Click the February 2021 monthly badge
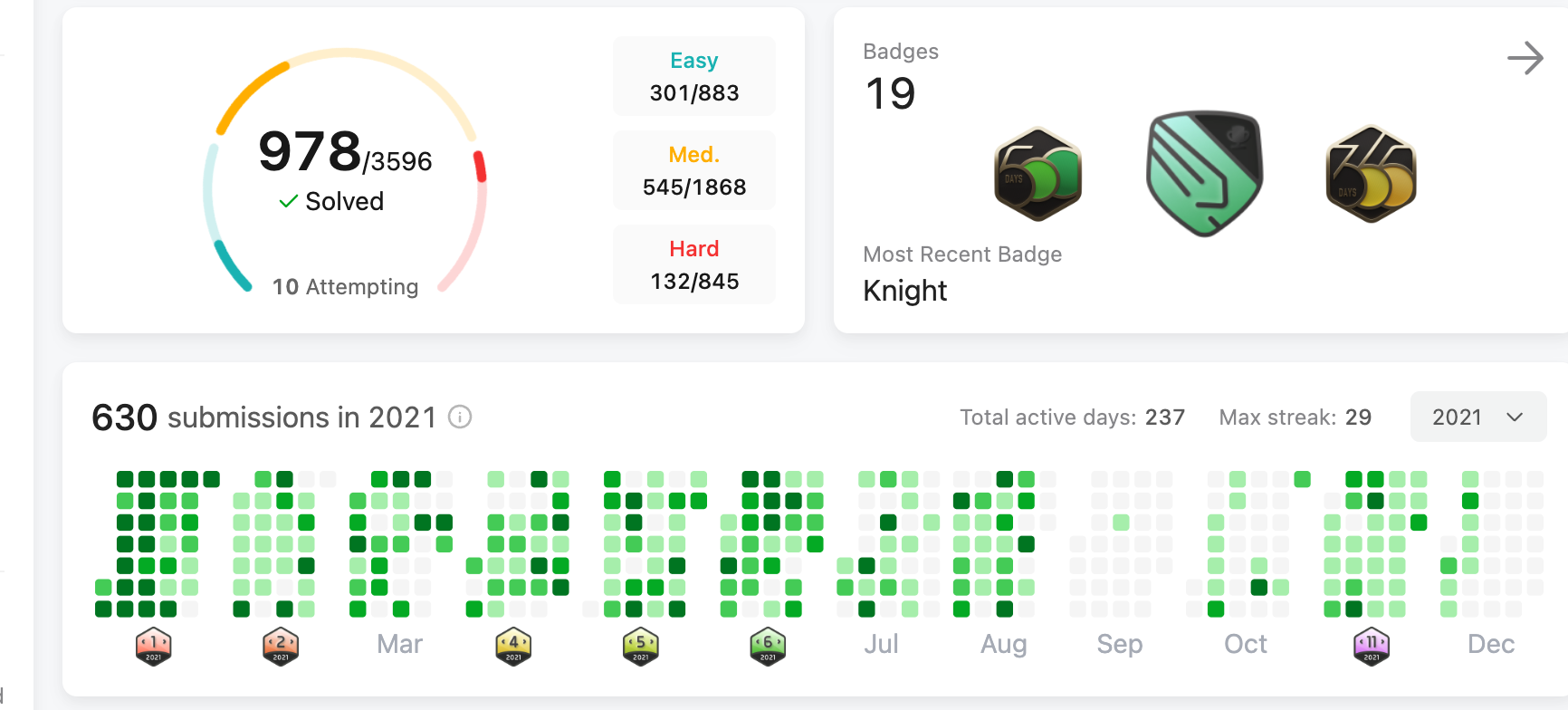Image resolution: width=1568 pixels, height=710 pixels. (x=281, y=646)
